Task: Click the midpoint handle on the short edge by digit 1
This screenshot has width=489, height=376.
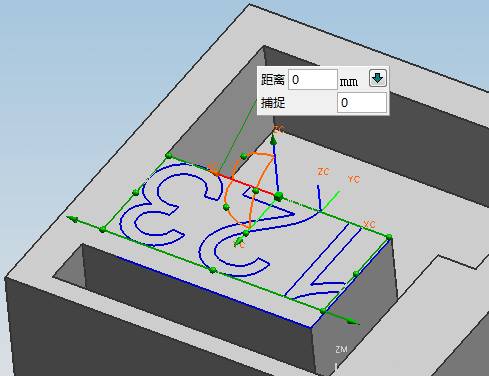Action: pos(356,274)
